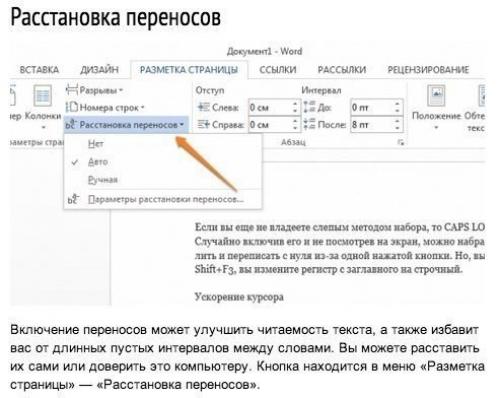Edit the До spacing field
Screen dimensions: 500x398
tap(371, 107)
